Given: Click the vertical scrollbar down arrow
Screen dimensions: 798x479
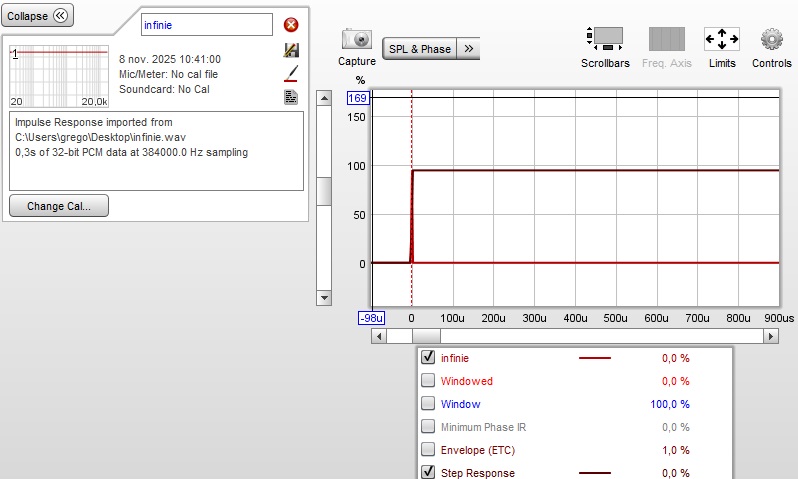Looking at the screenshot, I should coord(324,298).
